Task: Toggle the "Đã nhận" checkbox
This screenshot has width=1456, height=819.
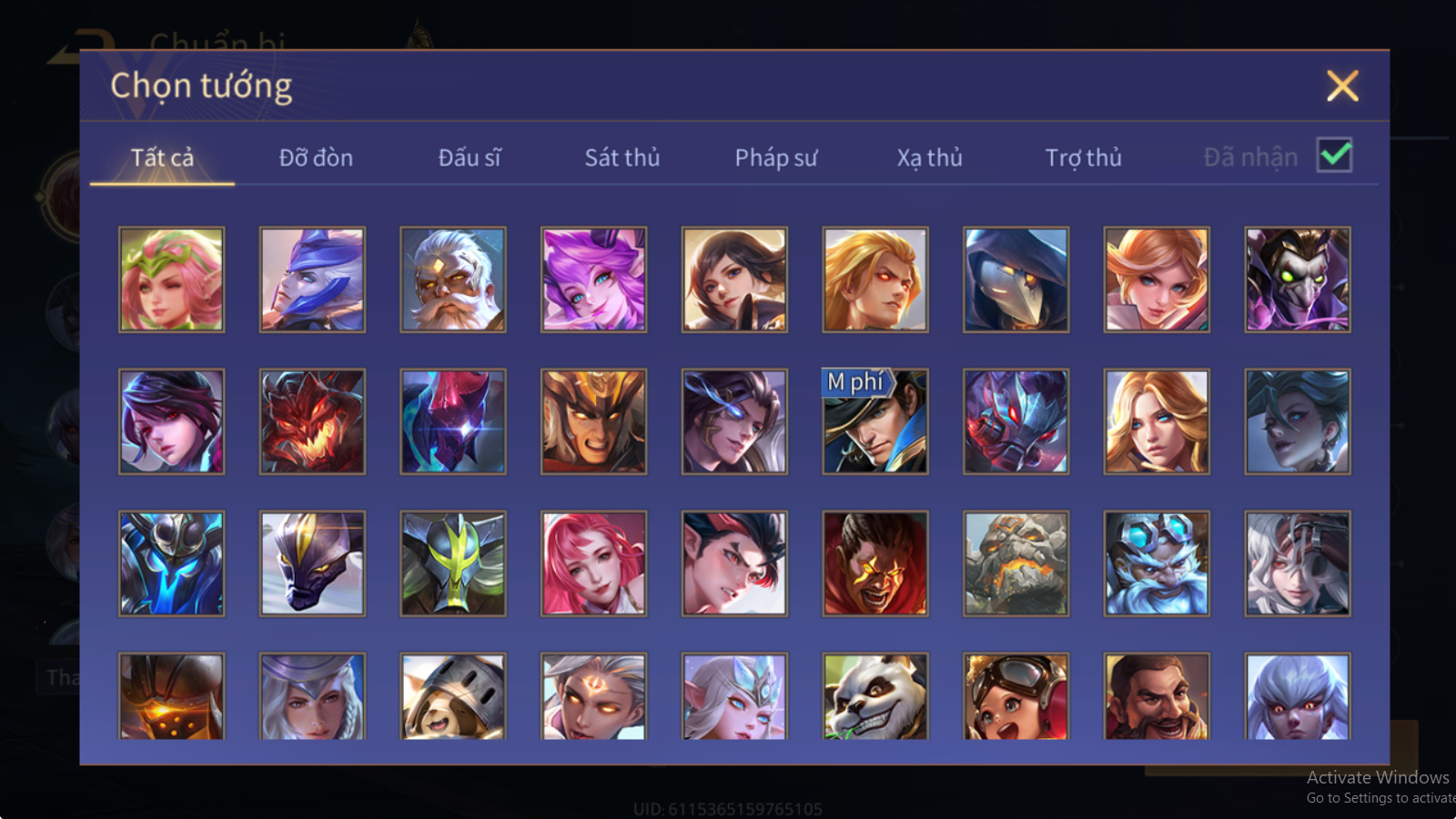Action: pyautogui.click(x=1334, y=156)
